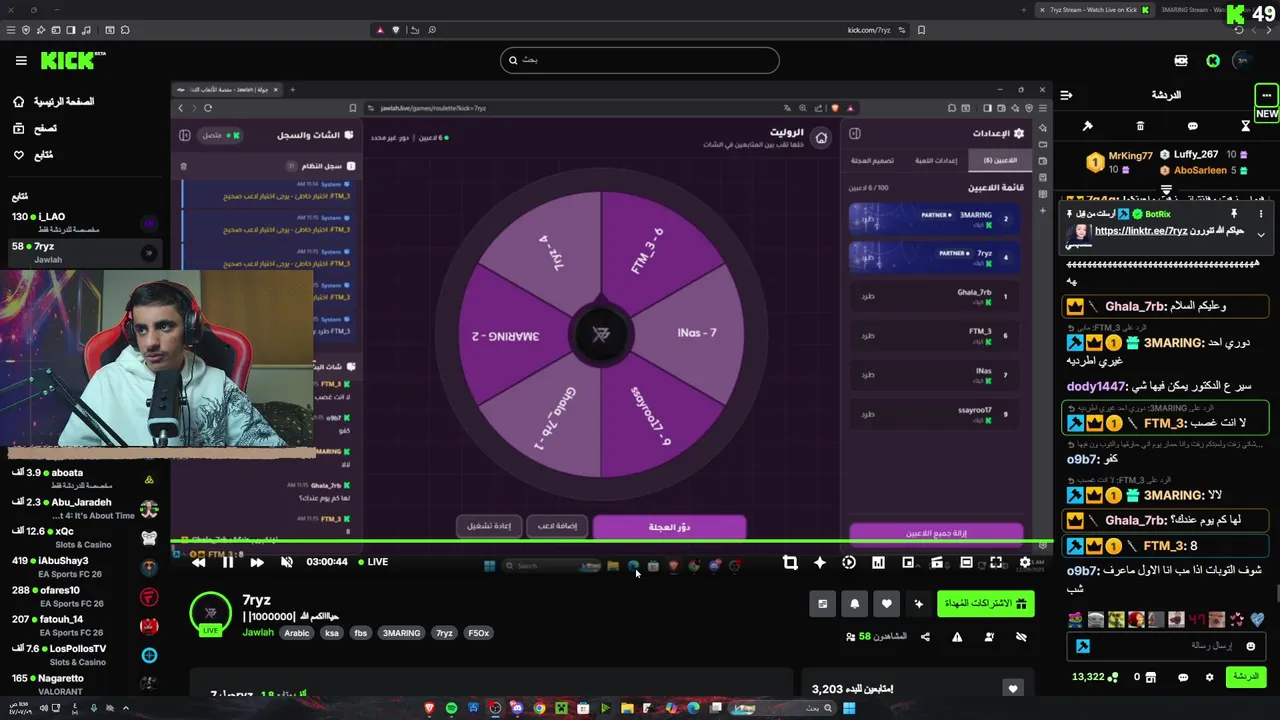Collapse the chat panel

(x=1066, y=95)
